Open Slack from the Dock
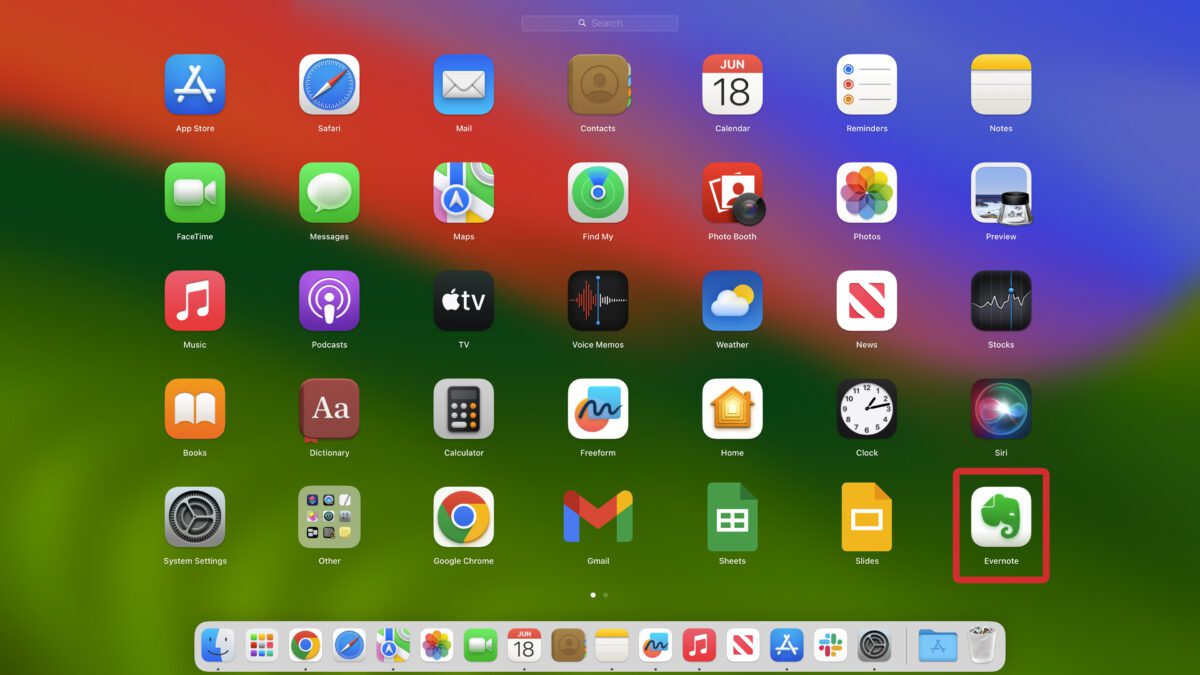The width and height of the screenshot is (1200, 675). 829,646
